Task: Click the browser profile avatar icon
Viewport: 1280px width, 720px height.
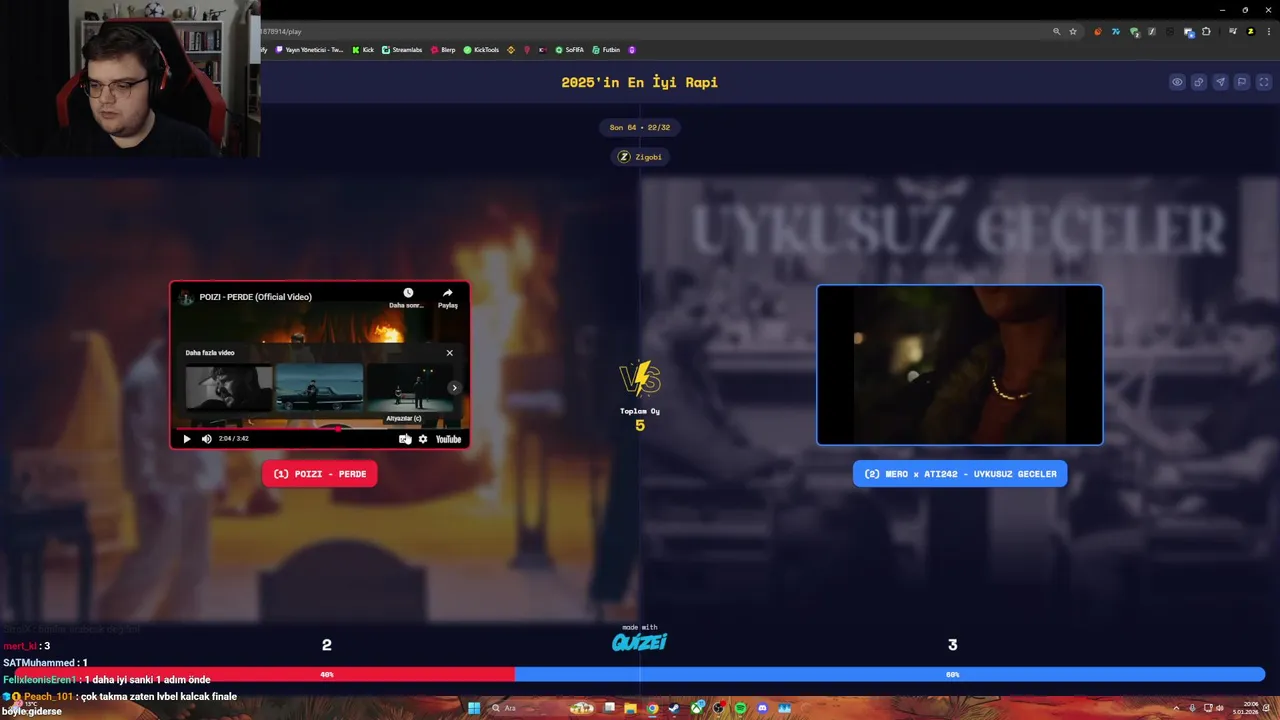Action: tap(1250, 32)
